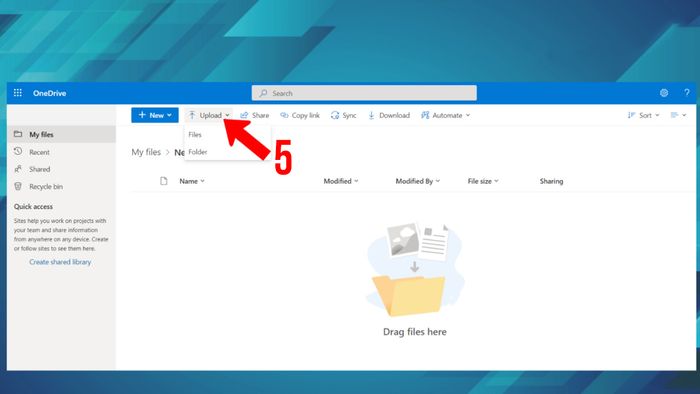Image resolution: width=700 pixels, height=394 pixels.
Task: Click the Automate flow icon
Action: click(425, 115)
